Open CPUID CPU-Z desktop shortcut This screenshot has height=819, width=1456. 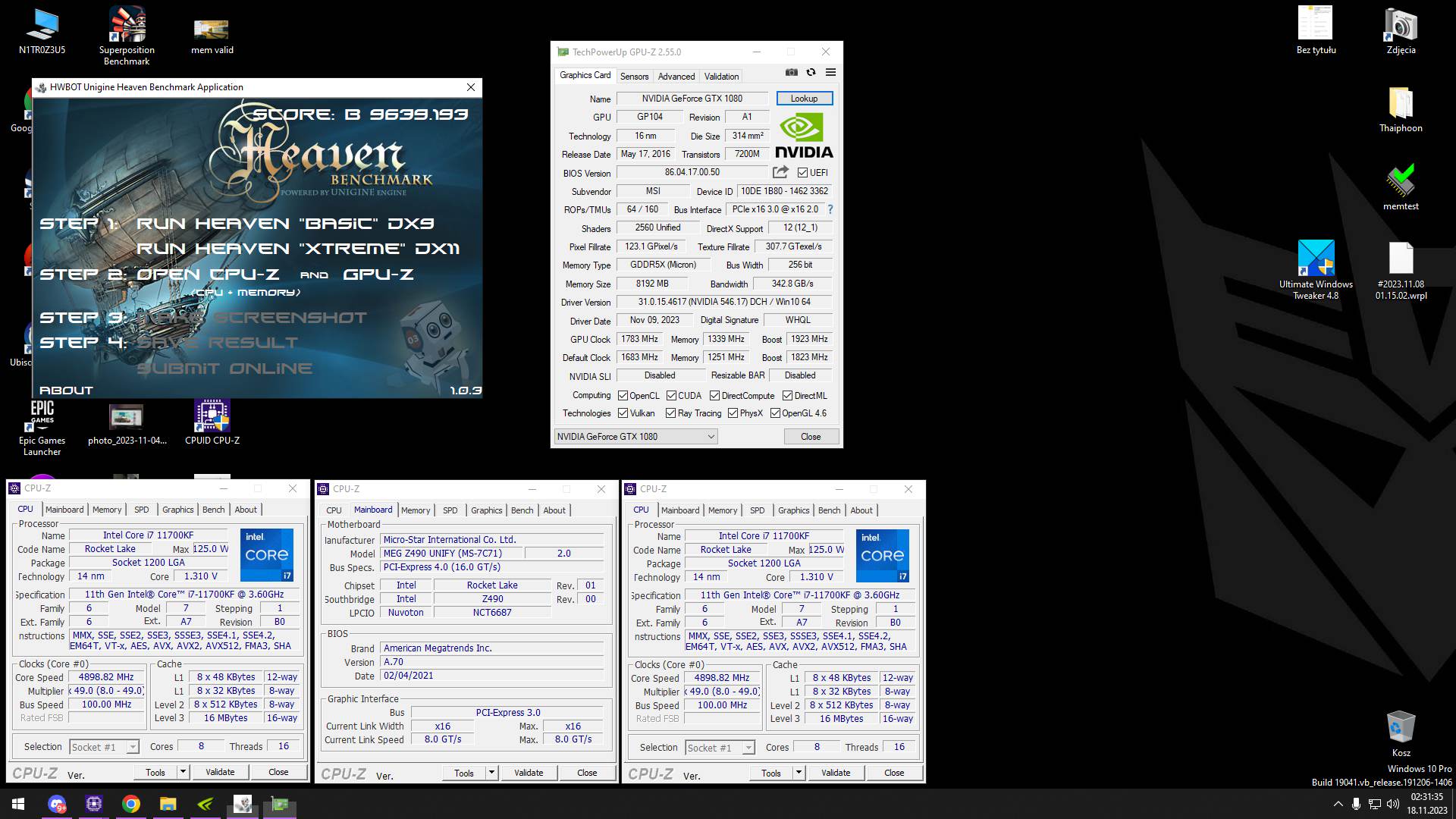212,422
